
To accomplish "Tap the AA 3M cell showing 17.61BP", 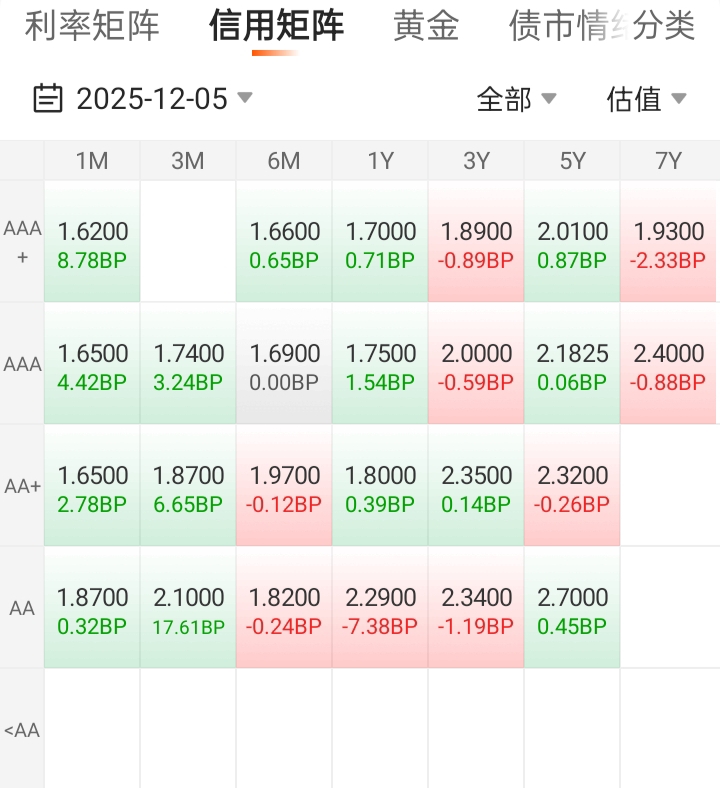I will [x=188, y=610].
